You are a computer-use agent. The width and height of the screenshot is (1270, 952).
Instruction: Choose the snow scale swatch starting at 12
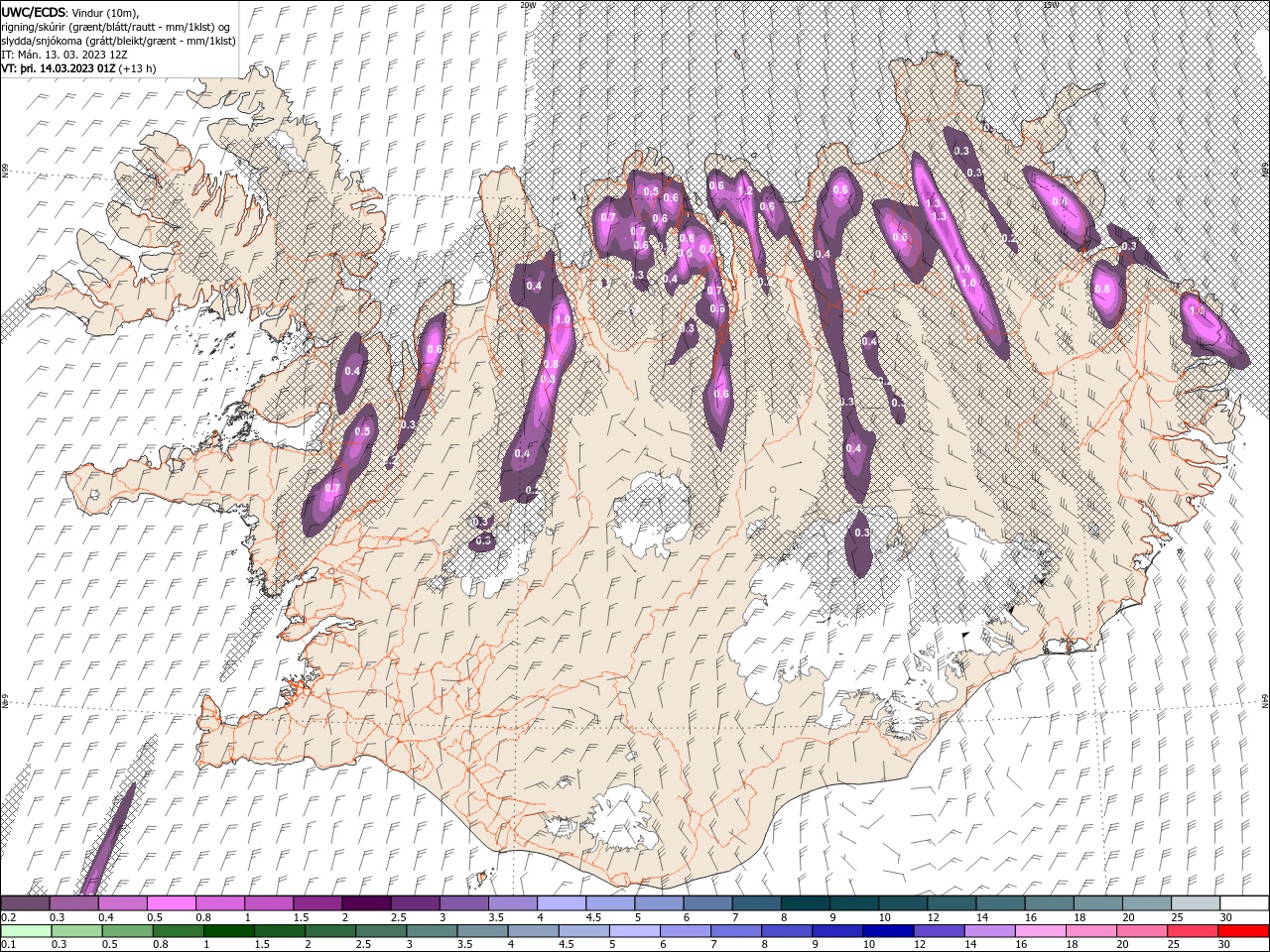[952, 903]
